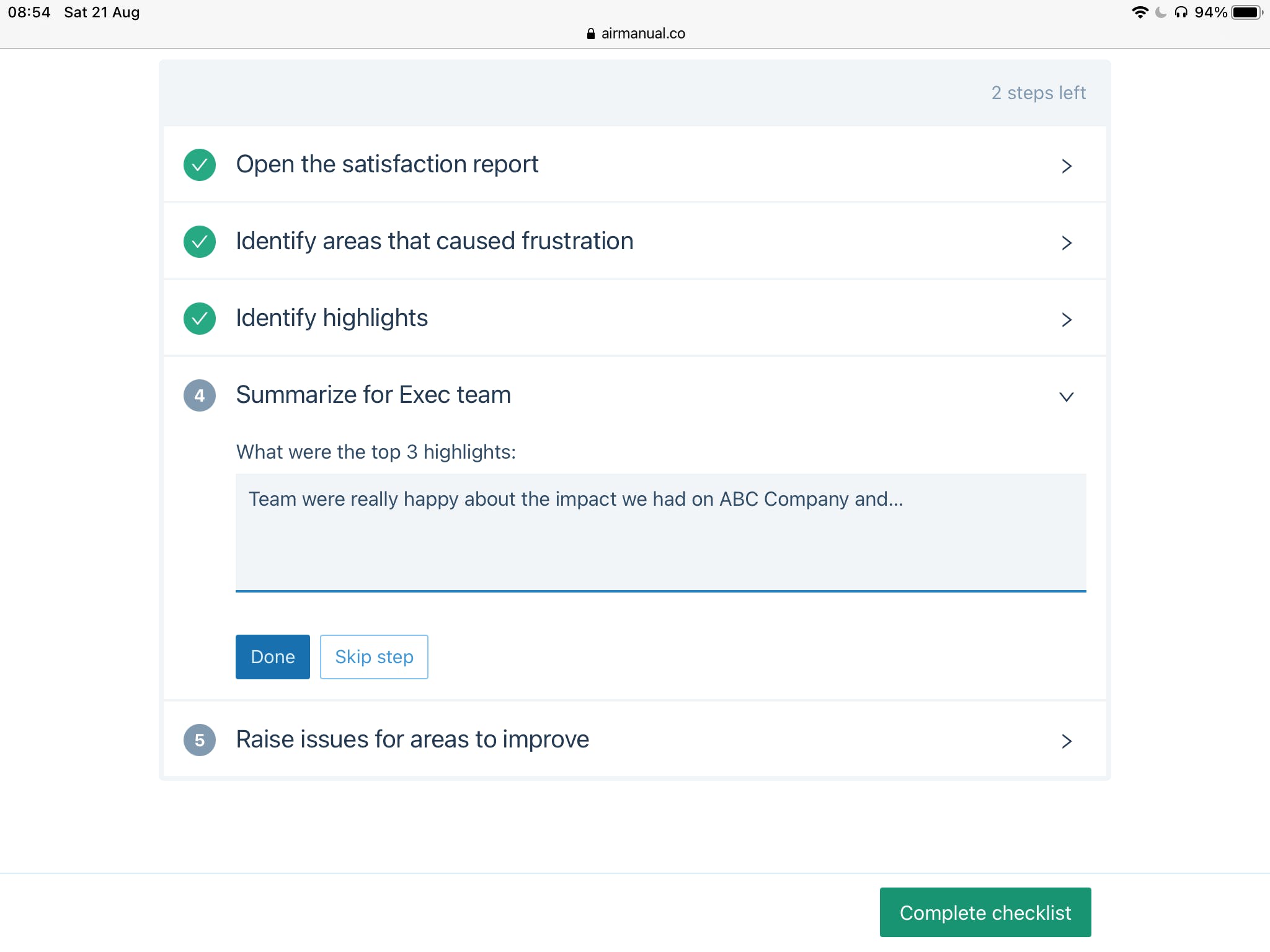Image resolution: width=1270 pixels, height=952 pixels.
Task: Expand Open the satisfaction report chevron
Action: [1066, 166]
